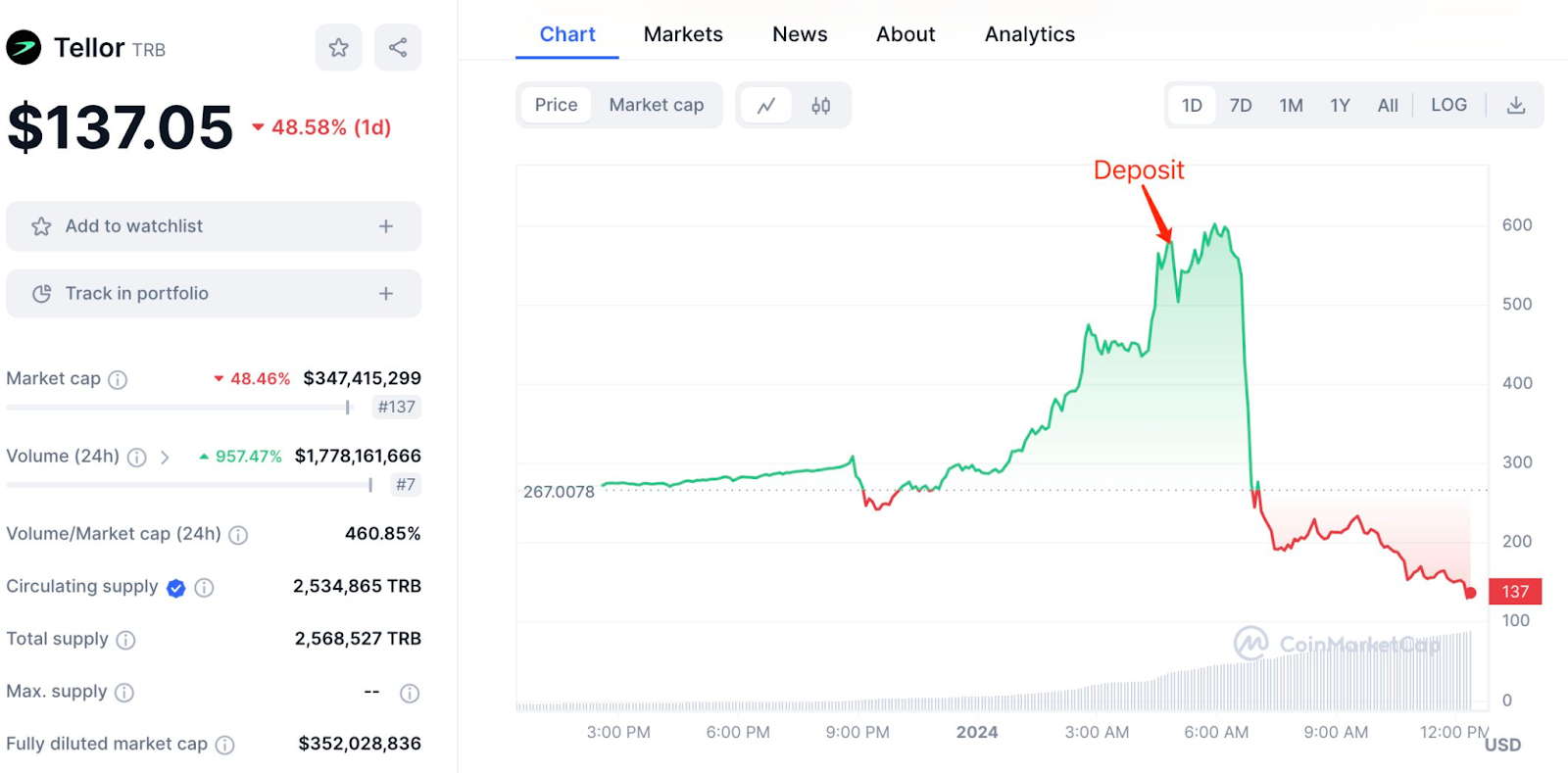The height and width of the screenshot is (773, 1568).
Task: Expand Track in portfolio plus
Action: 386,294
